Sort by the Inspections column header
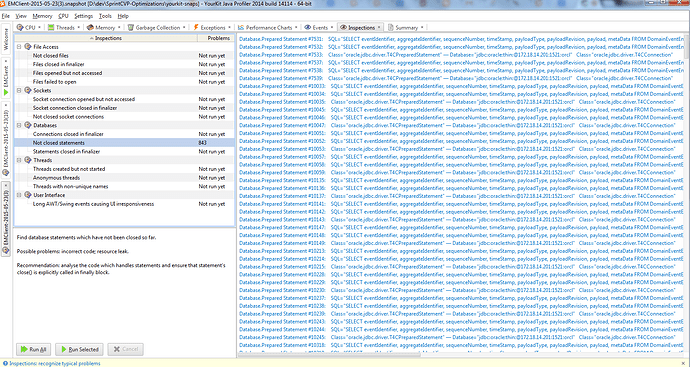The width and height of the screenshot is (690, 367). pyautogui.click(x=106, y=38)
